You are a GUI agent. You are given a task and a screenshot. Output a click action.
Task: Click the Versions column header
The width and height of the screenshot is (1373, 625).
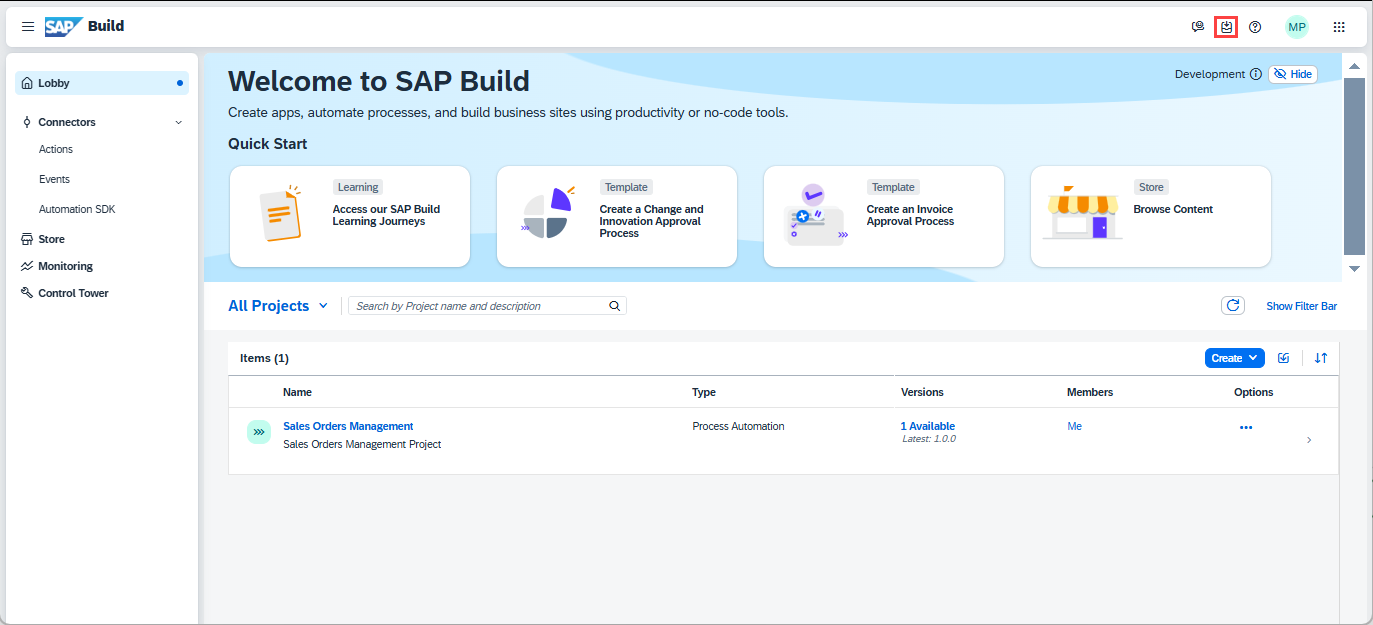click(922, 392)
